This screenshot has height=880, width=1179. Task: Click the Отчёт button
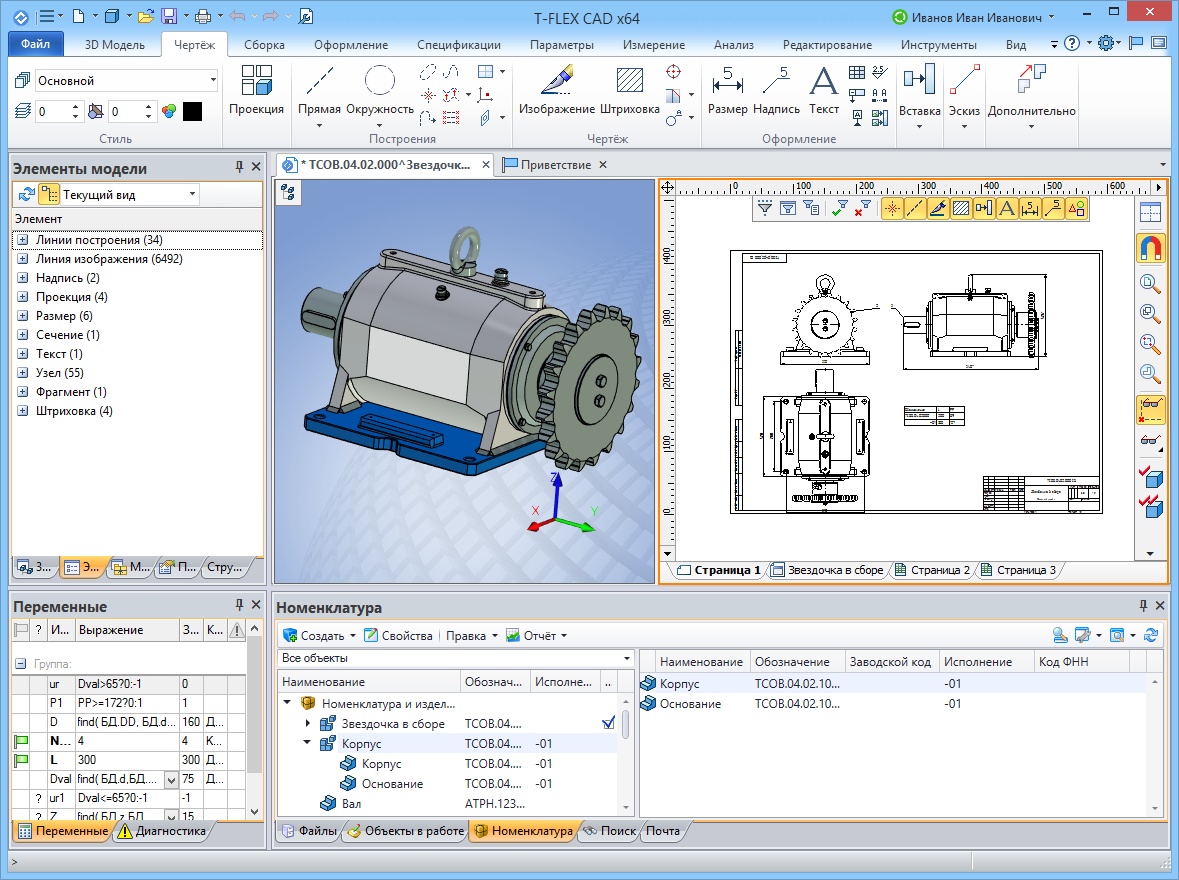coord(536,636)
